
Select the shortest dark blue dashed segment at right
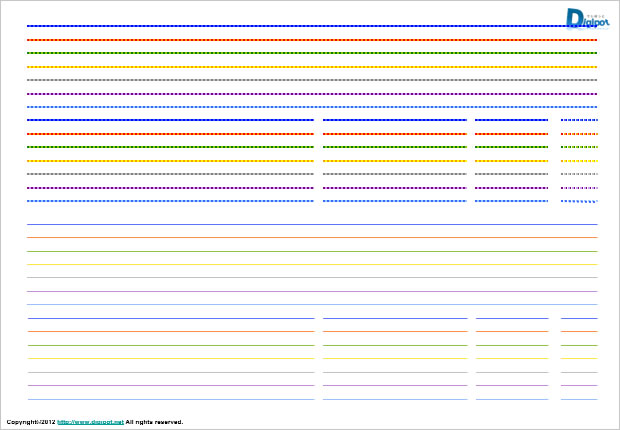579,120
